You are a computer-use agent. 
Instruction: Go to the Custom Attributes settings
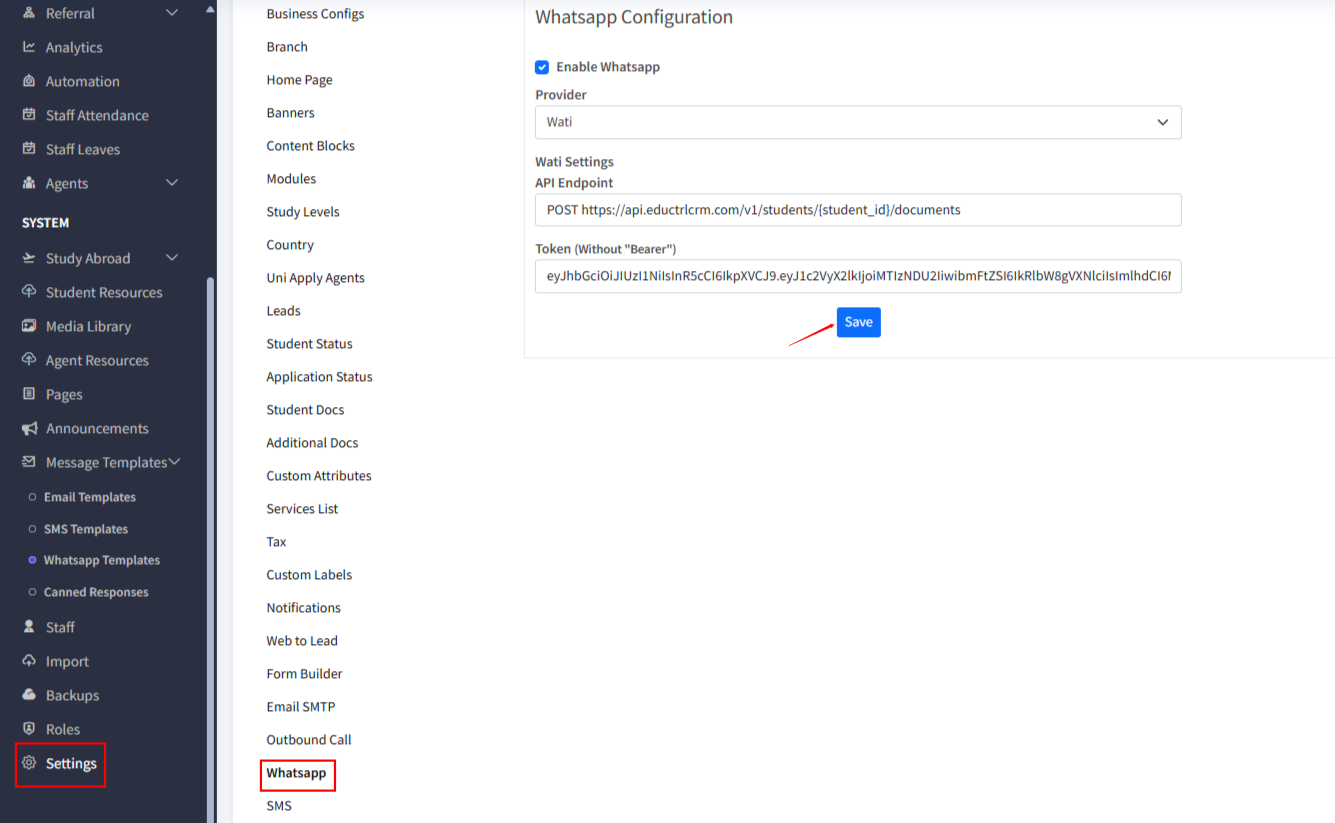pyautogui.click(x=318, y=476)
